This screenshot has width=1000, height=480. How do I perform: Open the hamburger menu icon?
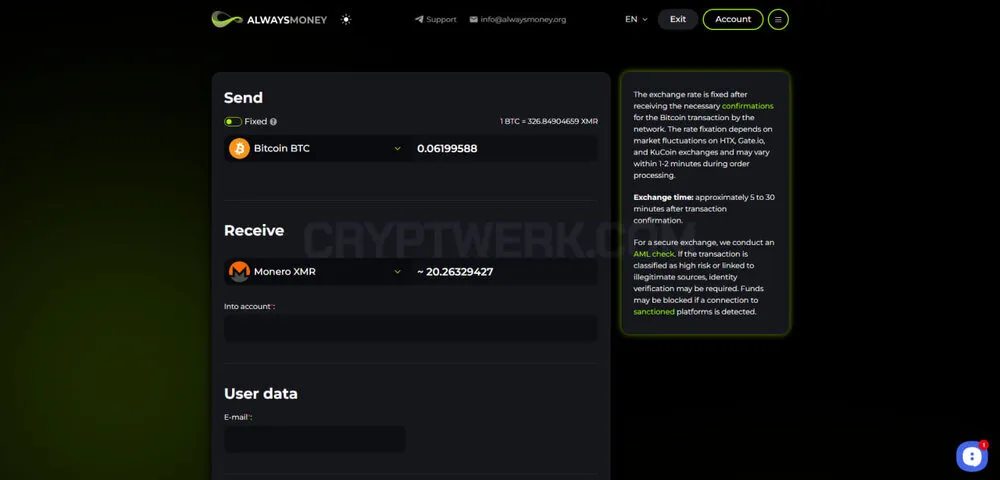[x=778, y=19]
